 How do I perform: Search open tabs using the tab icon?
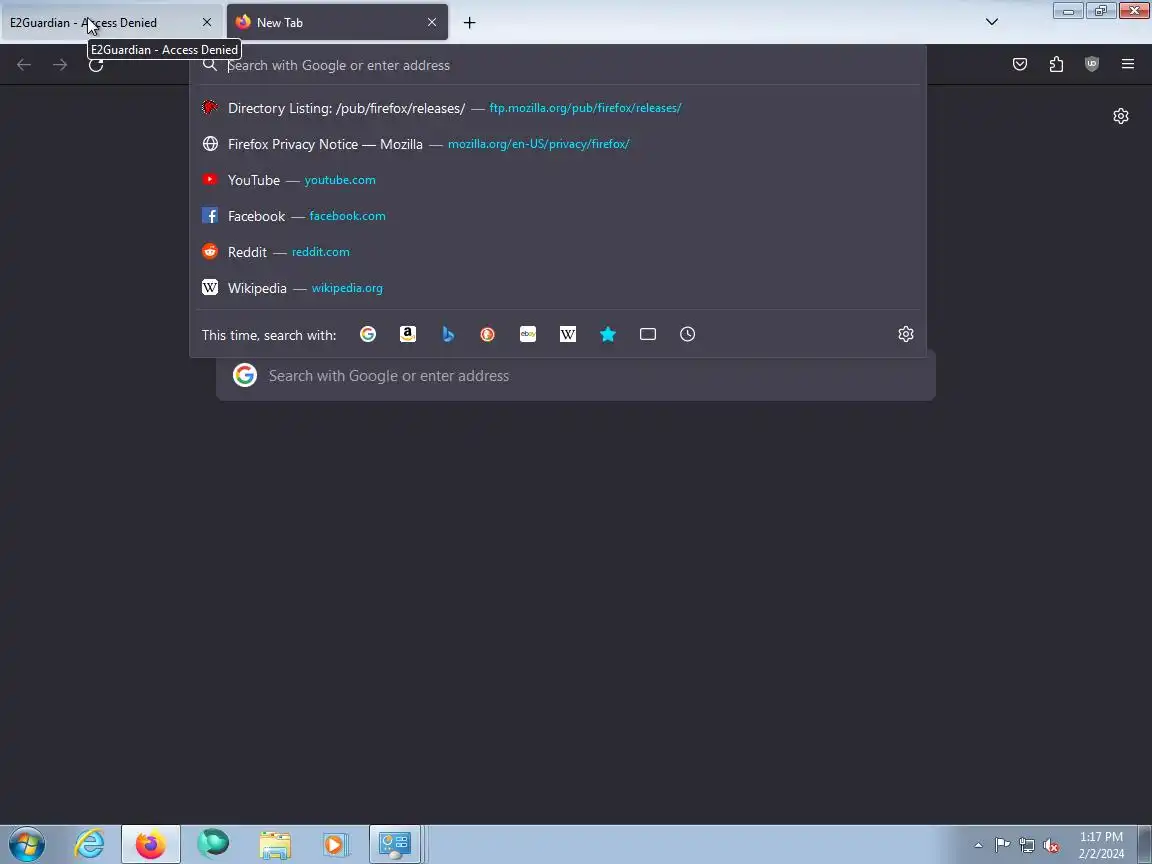648,334
